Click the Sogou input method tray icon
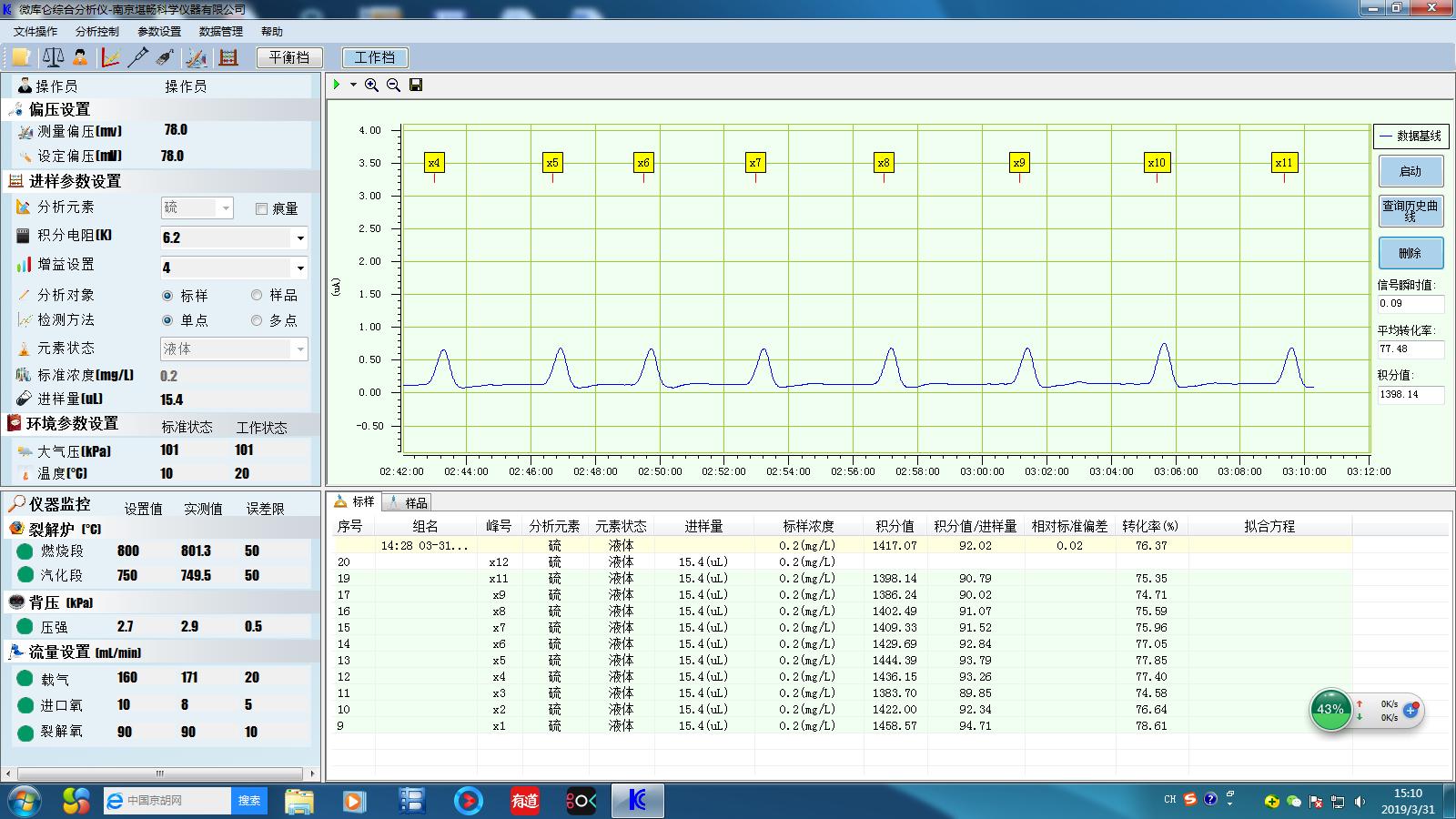 [1190, 799]
